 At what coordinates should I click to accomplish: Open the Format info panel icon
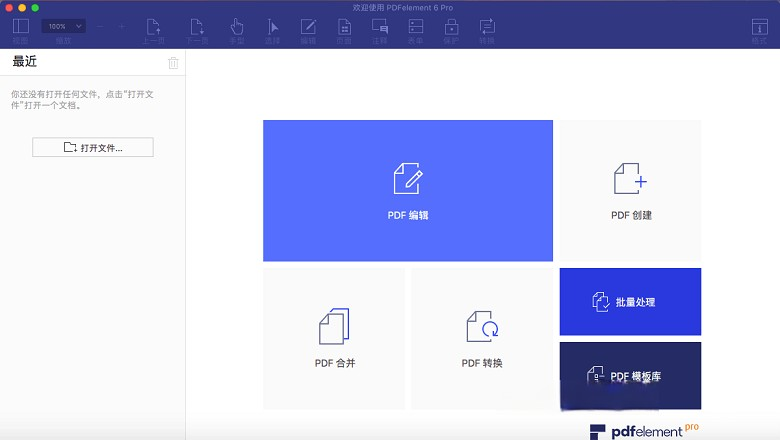[x=760, y=26]
